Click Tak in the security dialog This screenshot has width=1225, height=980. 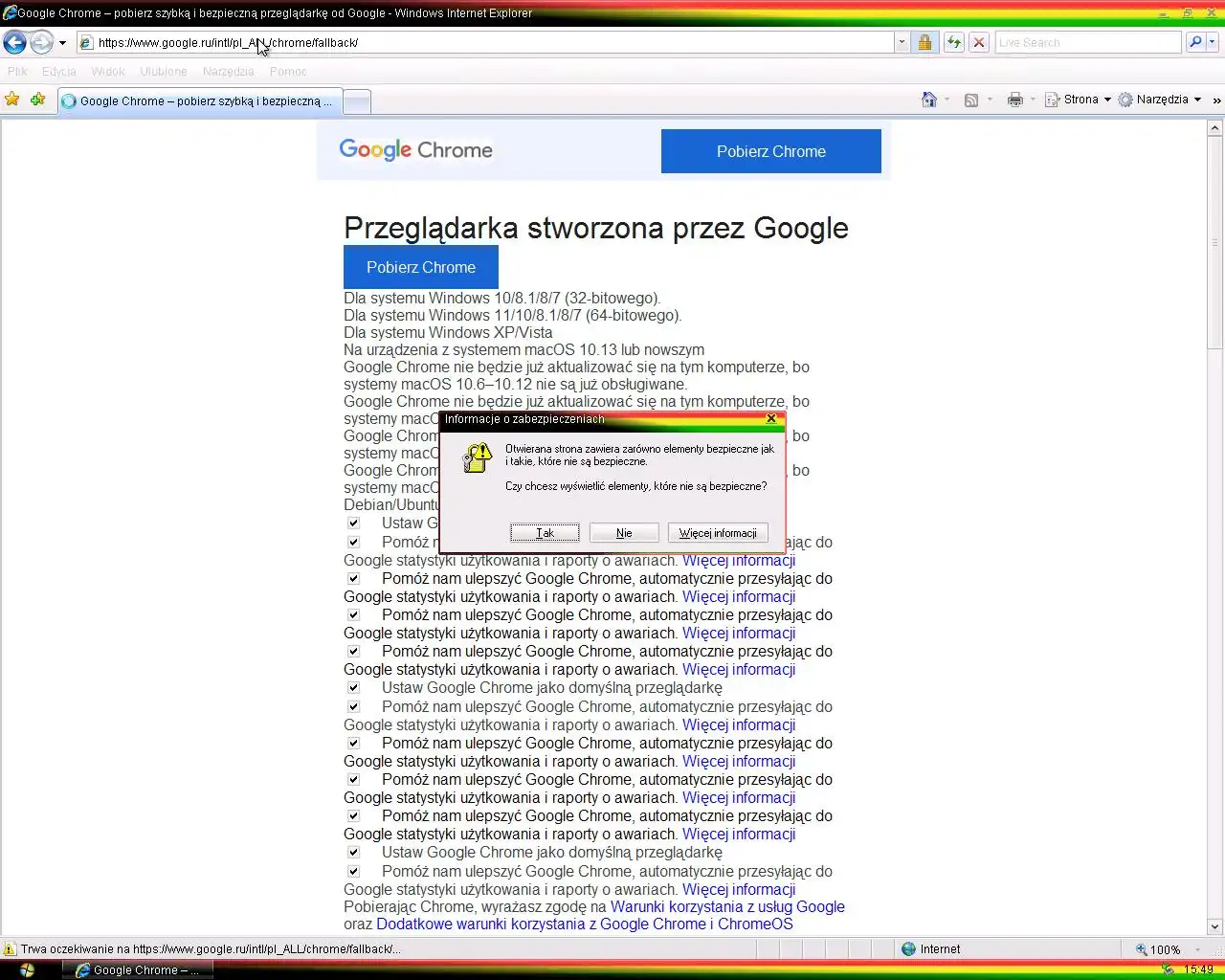tap(545, 533)
